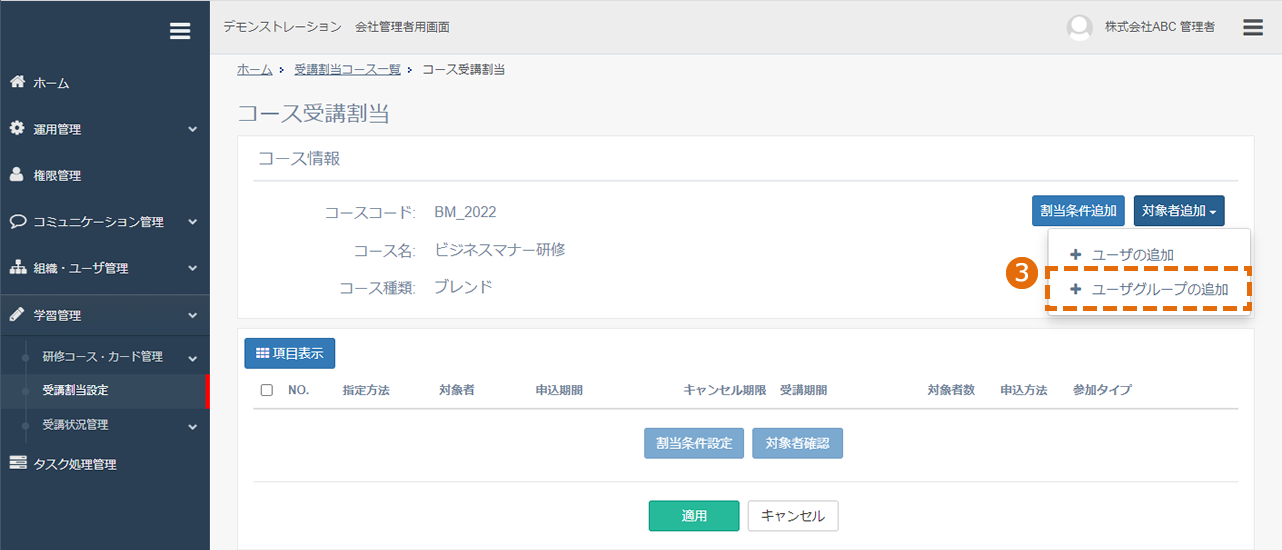
Task: Click the 項目表示 button
Action: point(290,353)
